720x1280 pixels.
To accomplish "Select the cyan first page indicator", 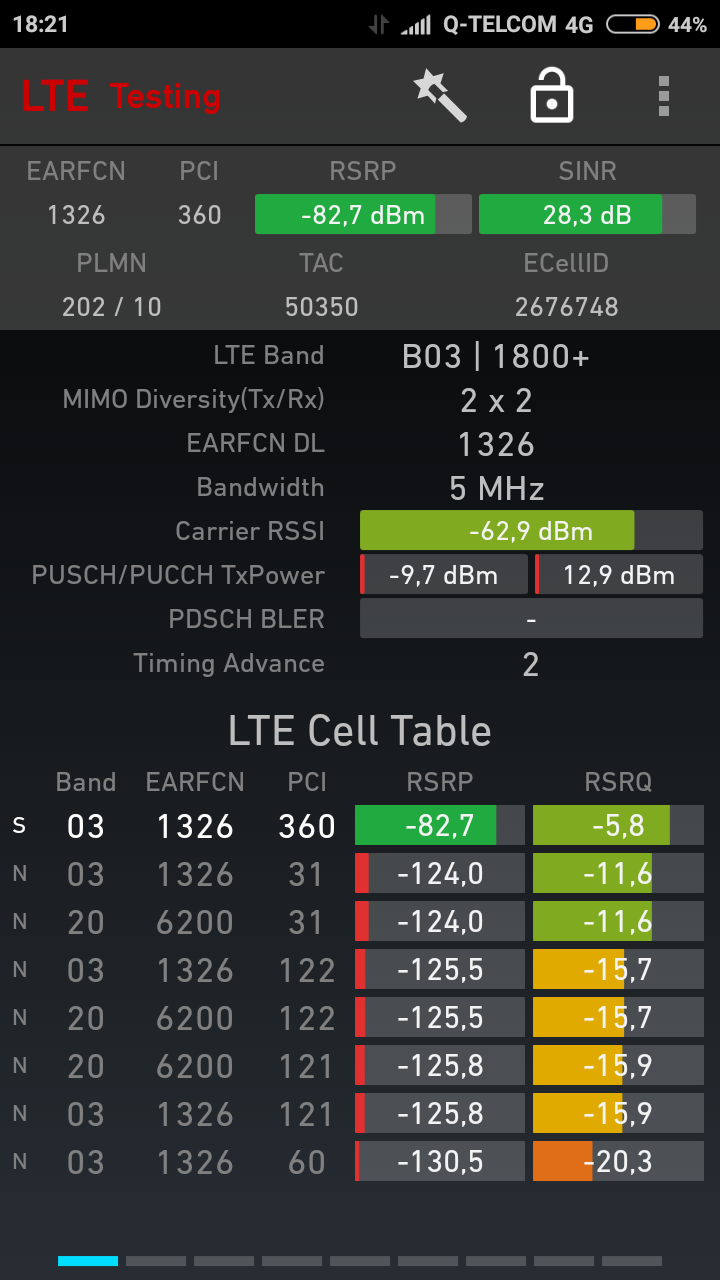I will (x=88, y=1261).
